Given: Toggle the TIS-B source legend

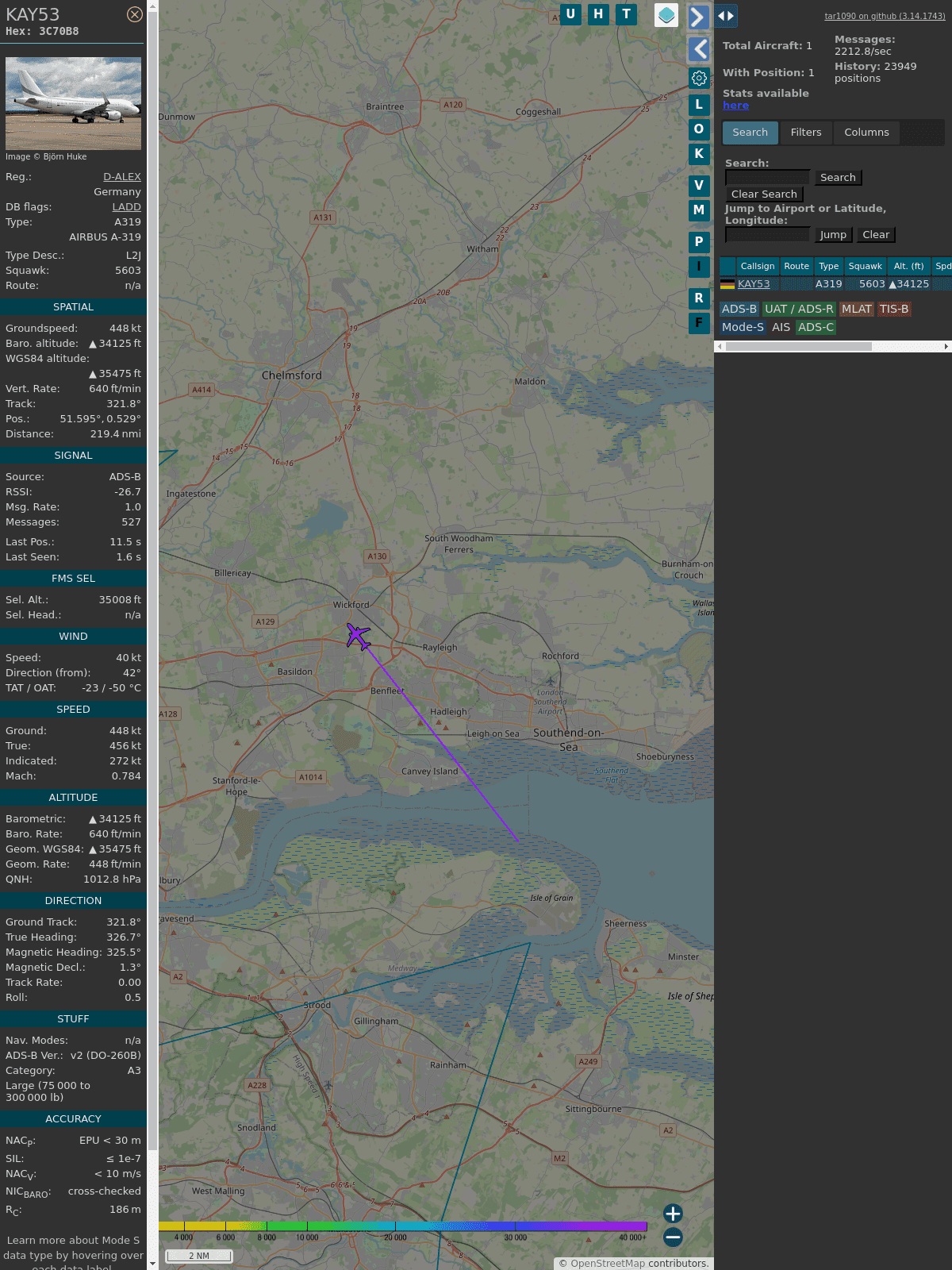Looking at the screenshot, I should 894,310.
